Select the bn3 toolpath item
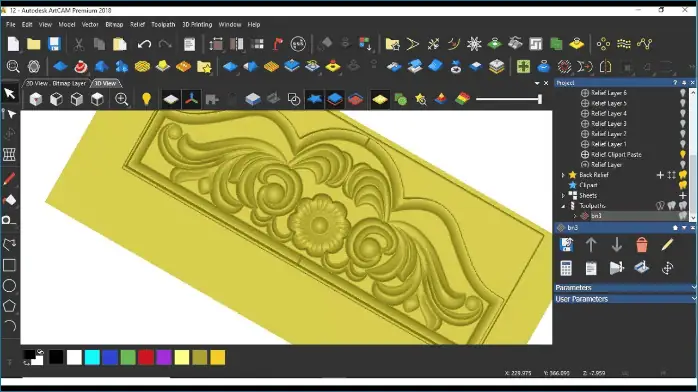Image resolution: width=698 pixels, height=392 pixels. 596,216
